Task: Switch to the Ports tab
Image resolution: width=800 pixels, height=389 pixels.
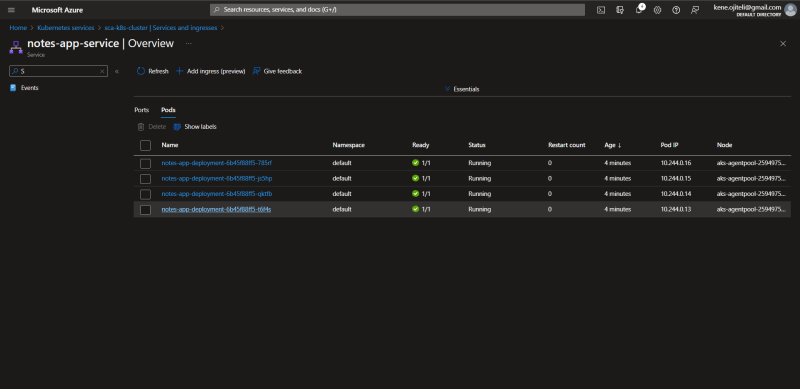Action: point(141,110)
